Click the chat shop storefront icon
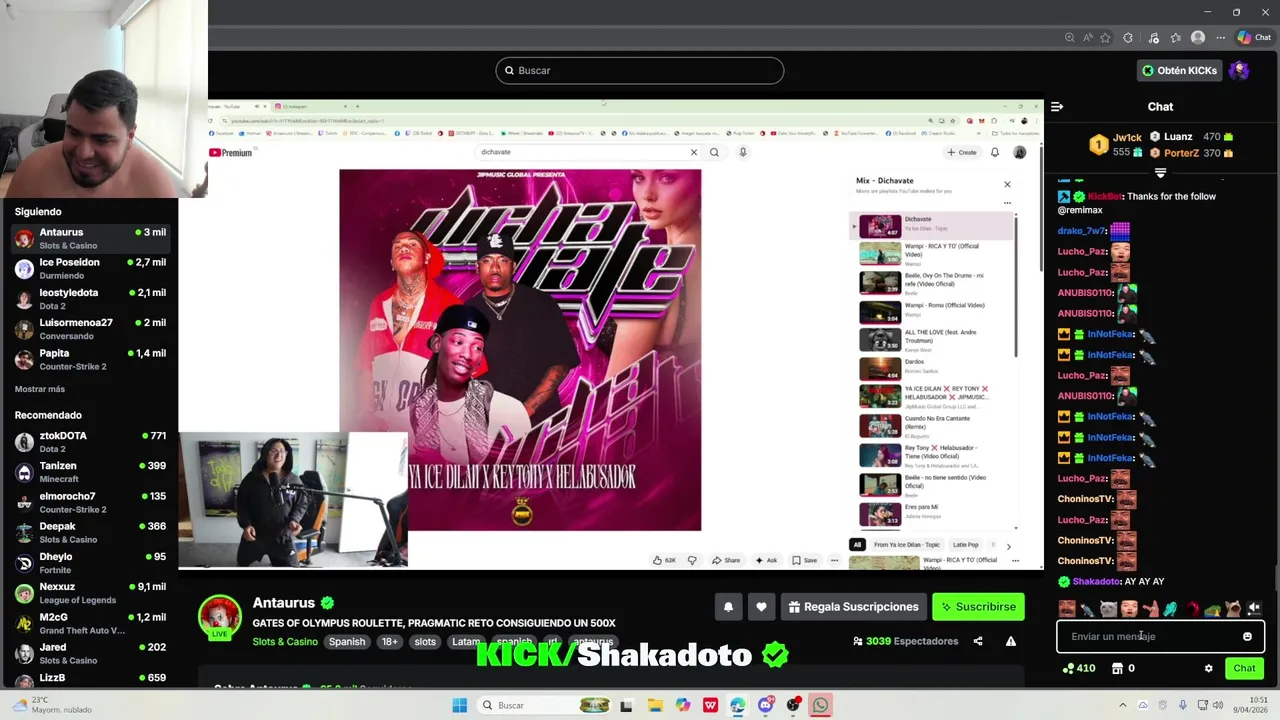Viewport: 1280px width, 720px height. tap(1117, 668)
